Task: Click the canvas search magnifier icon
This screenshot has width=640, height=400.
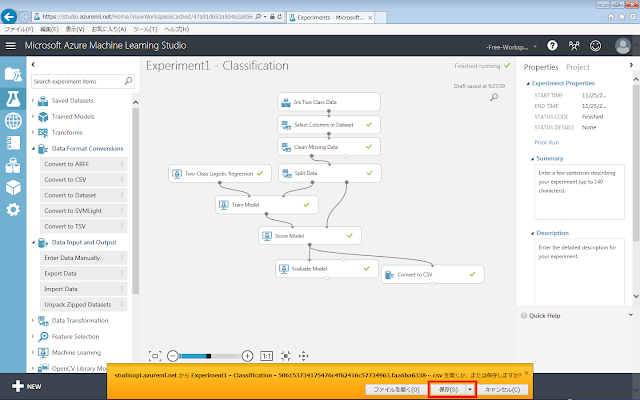Action: [494, 97]
